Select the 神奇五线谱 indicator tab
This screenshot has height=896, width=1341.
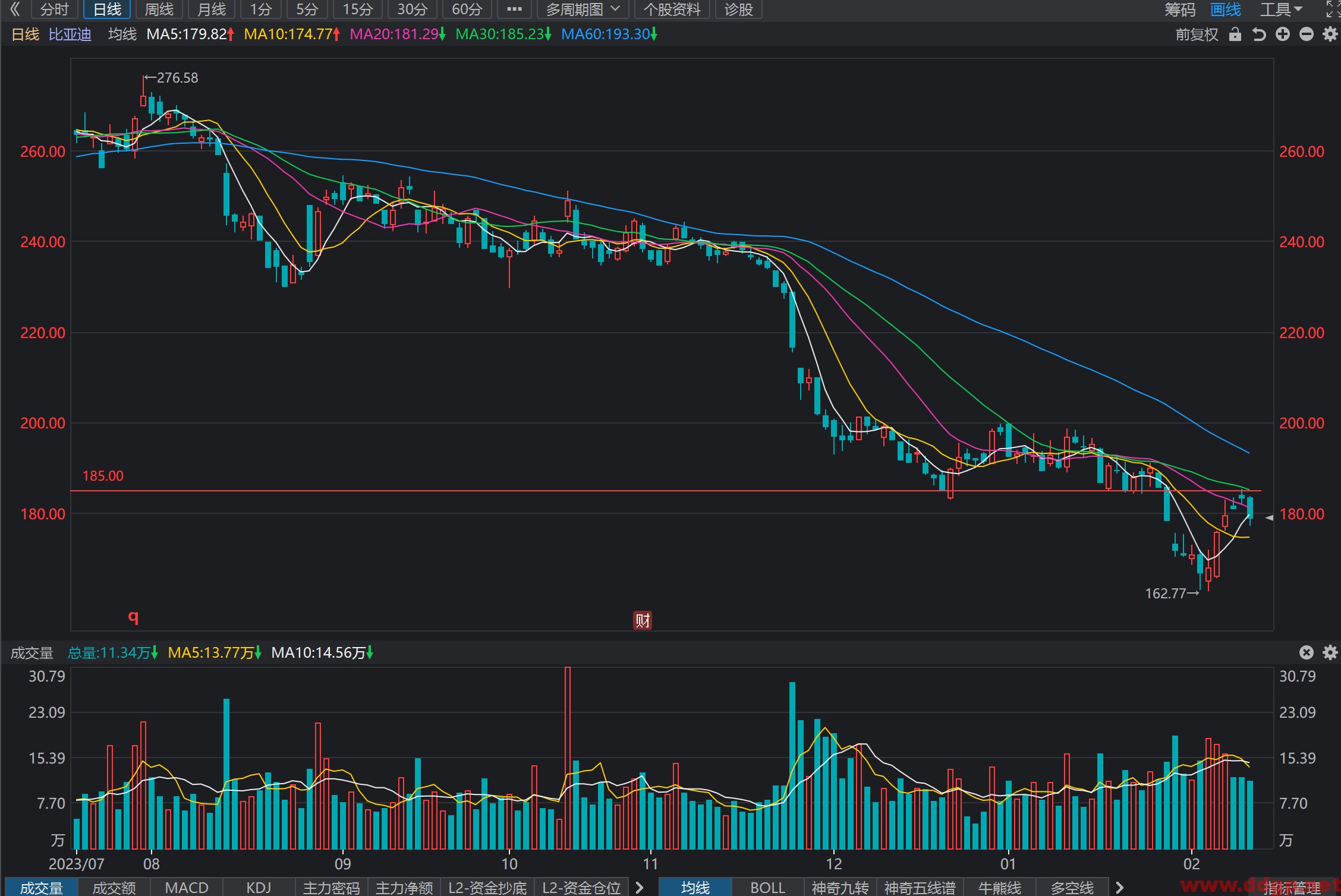pos(920,887)
